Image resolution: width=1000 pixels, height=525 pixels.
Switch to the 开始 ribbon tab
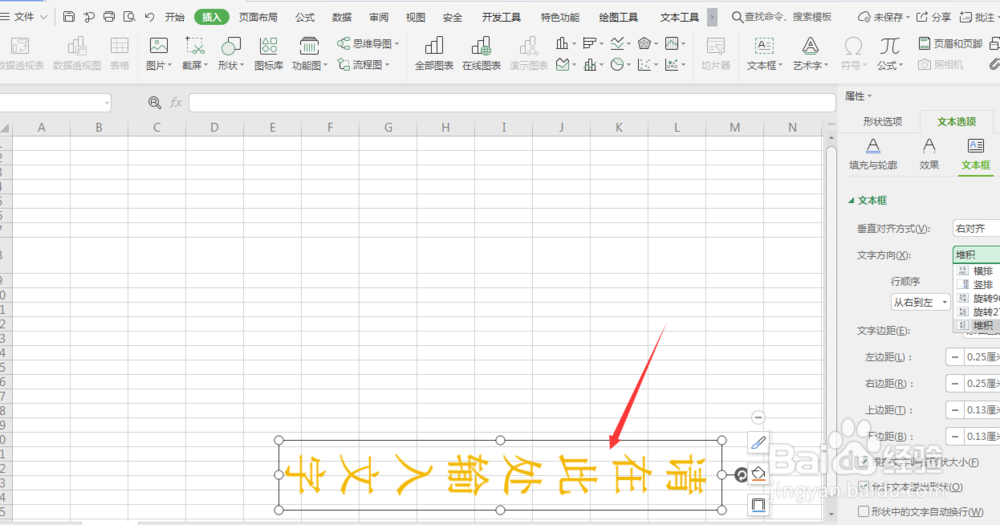174,17
